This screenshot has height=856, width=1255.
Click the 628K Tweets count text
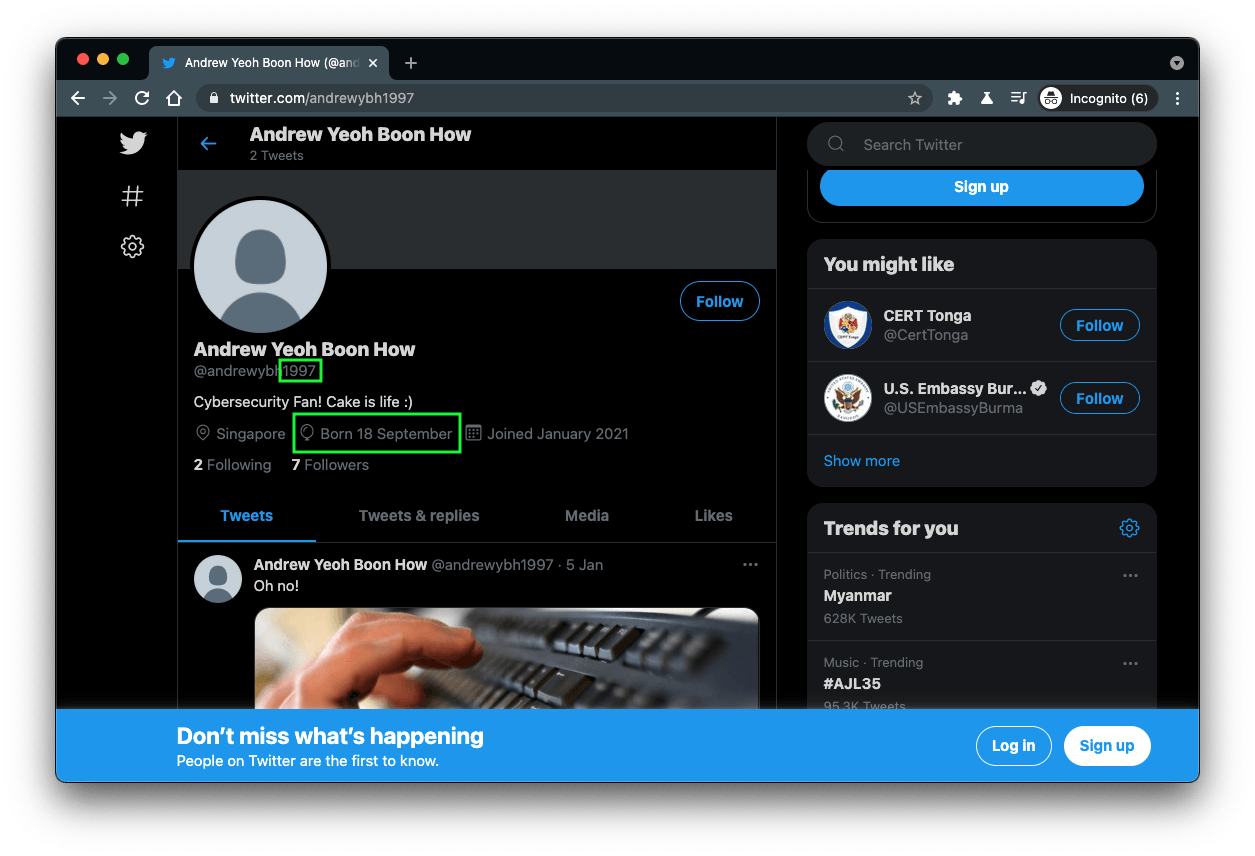(863, 619)
